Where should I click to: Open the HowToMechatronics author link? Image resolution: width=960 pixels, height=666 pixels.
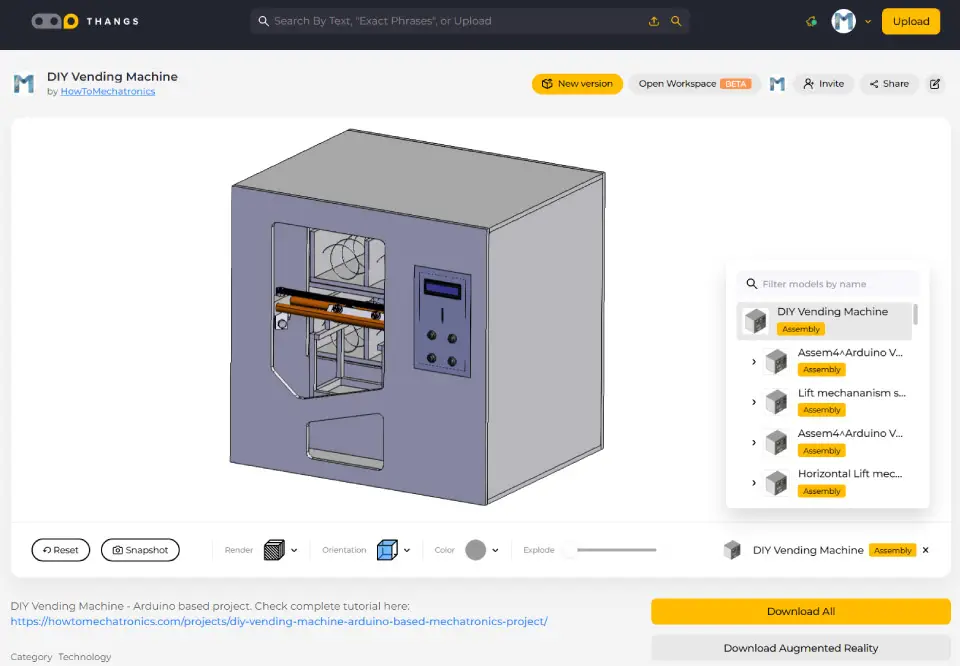tap(108, 92)
